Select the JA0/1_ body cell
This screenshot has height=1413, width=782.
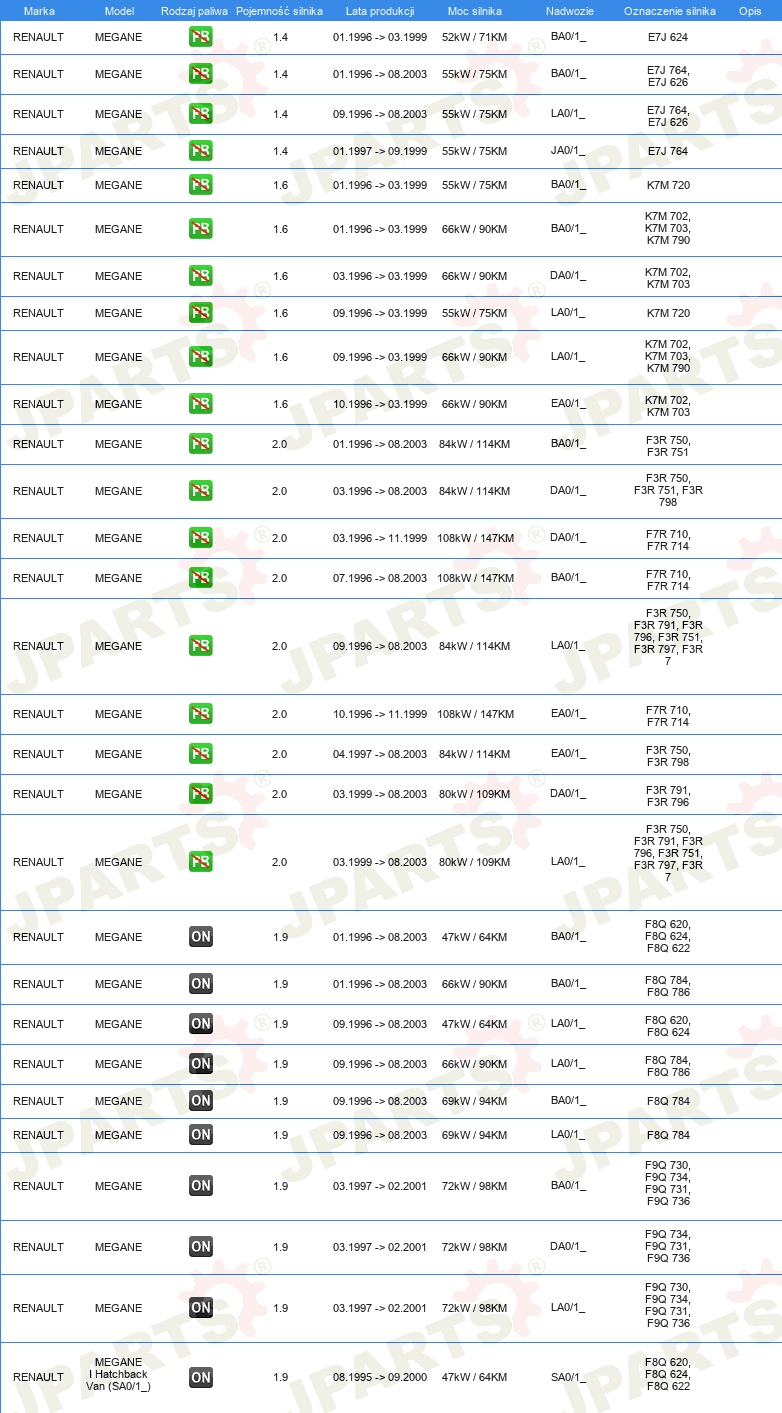point(568,151)
